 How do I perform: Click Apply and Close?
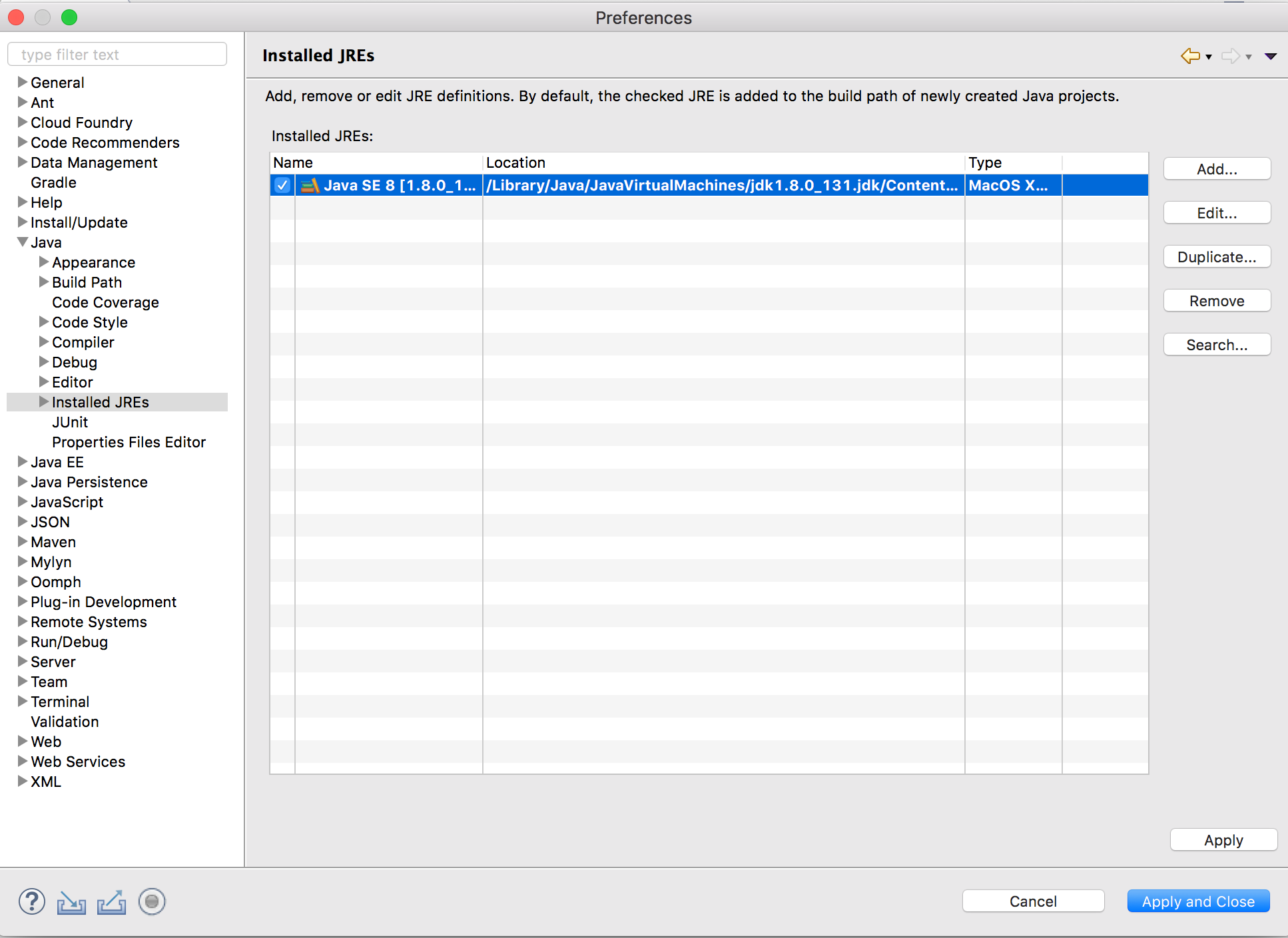coord(1198,901)
